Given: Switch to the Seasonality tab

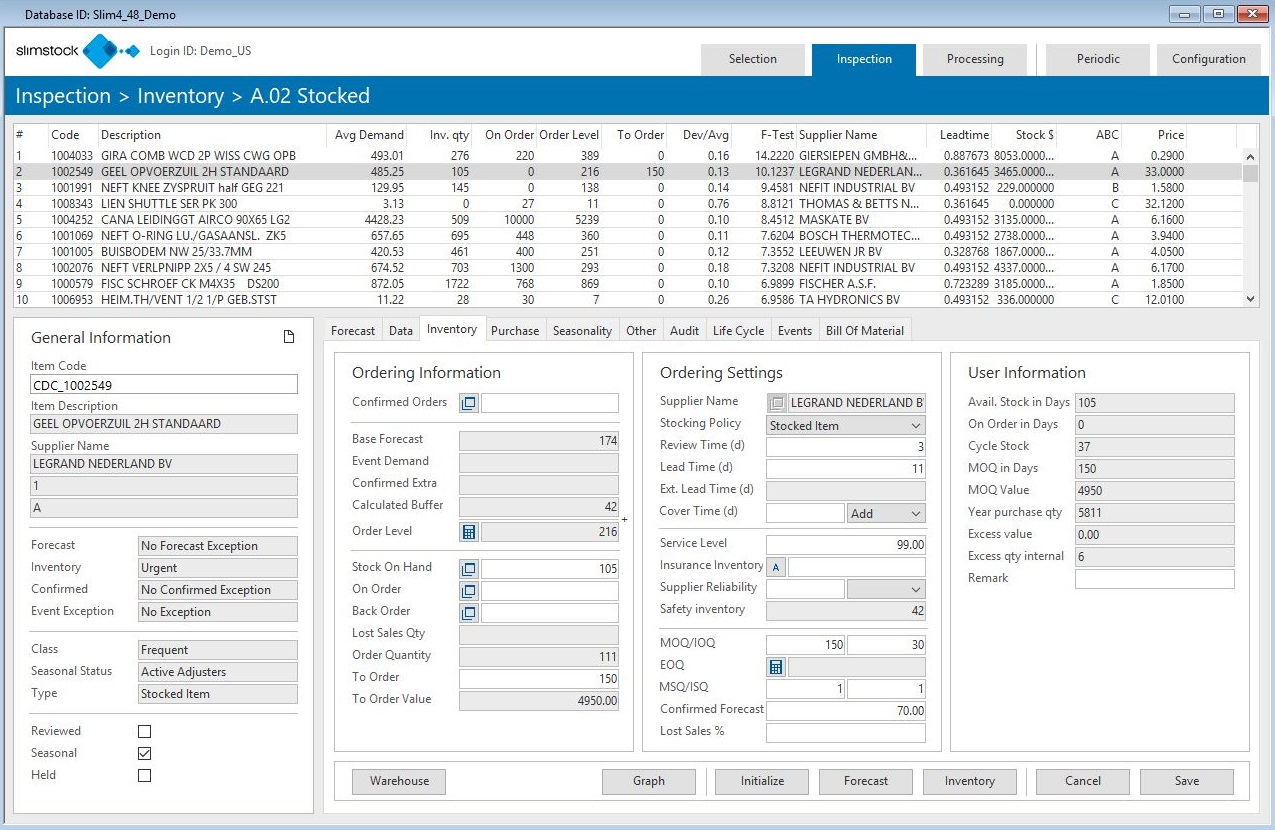Looking at the screenshot, I should pos(582,331).
